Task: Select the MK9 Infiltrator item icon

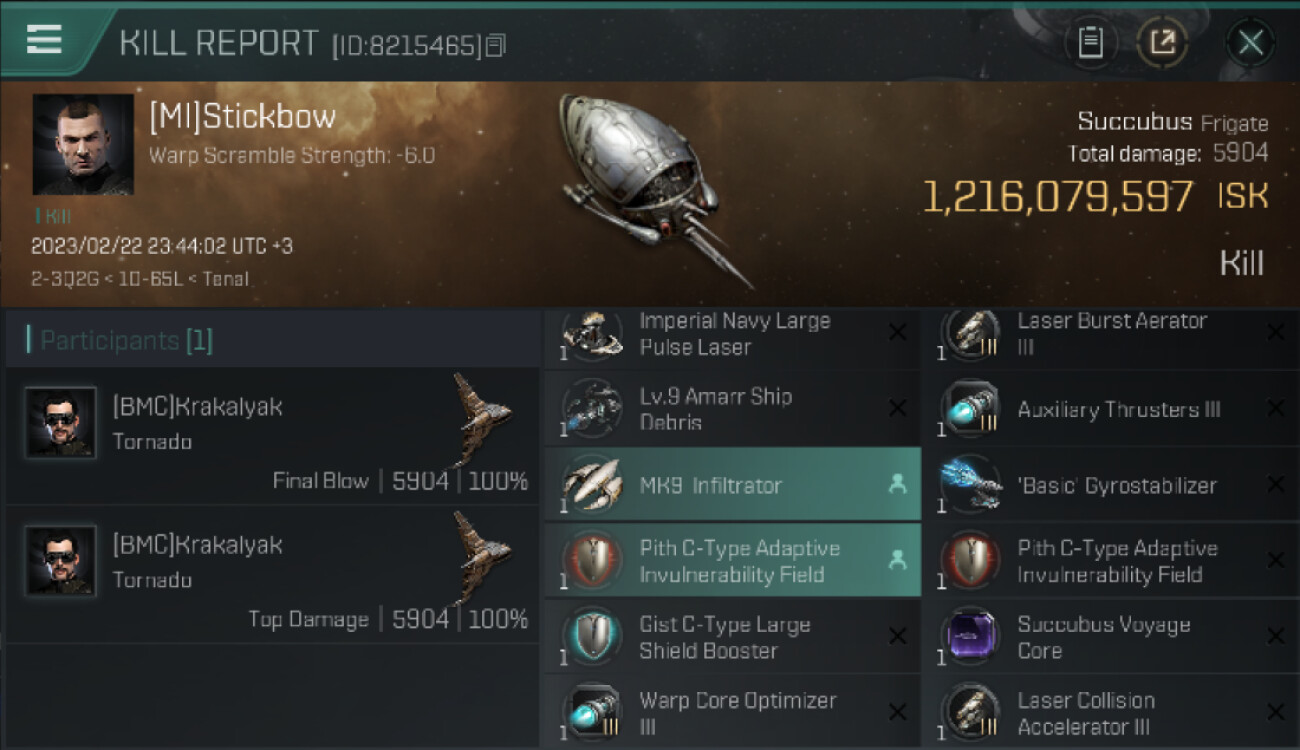Action: [x=592, y=485]
